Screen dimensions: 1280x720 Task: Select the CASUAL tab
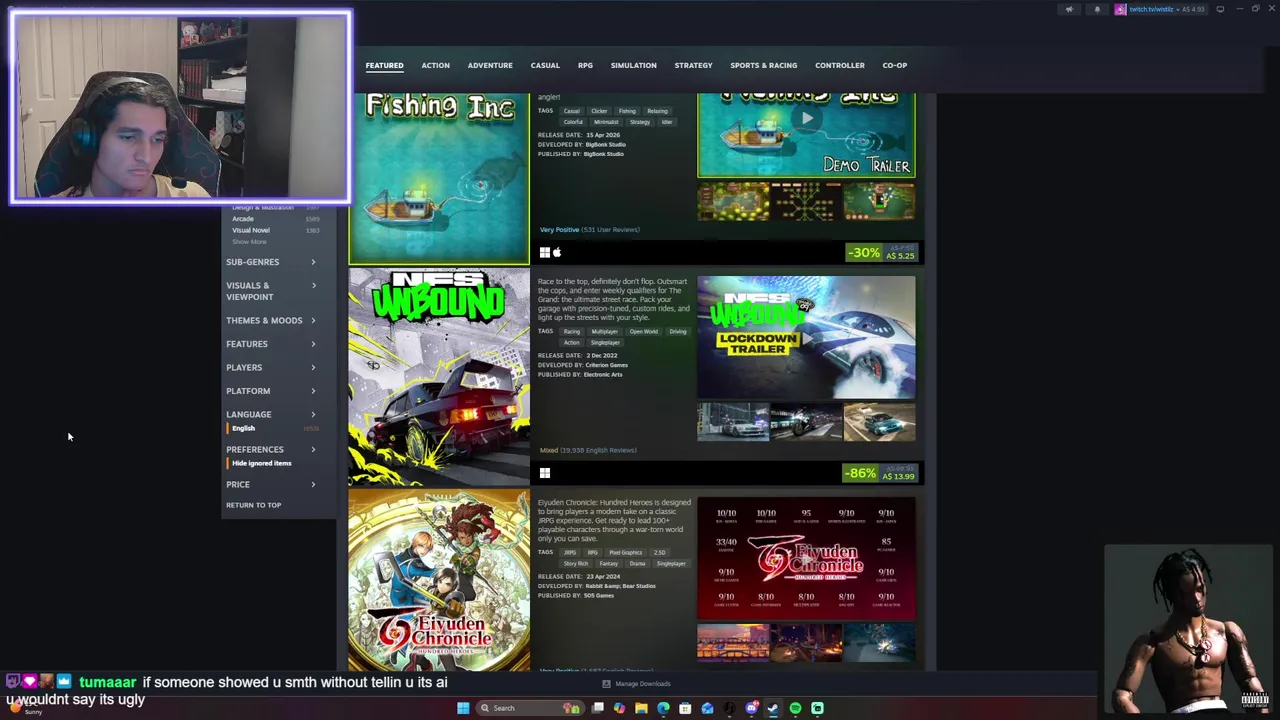pyautogui.click(x=545, y=65)
